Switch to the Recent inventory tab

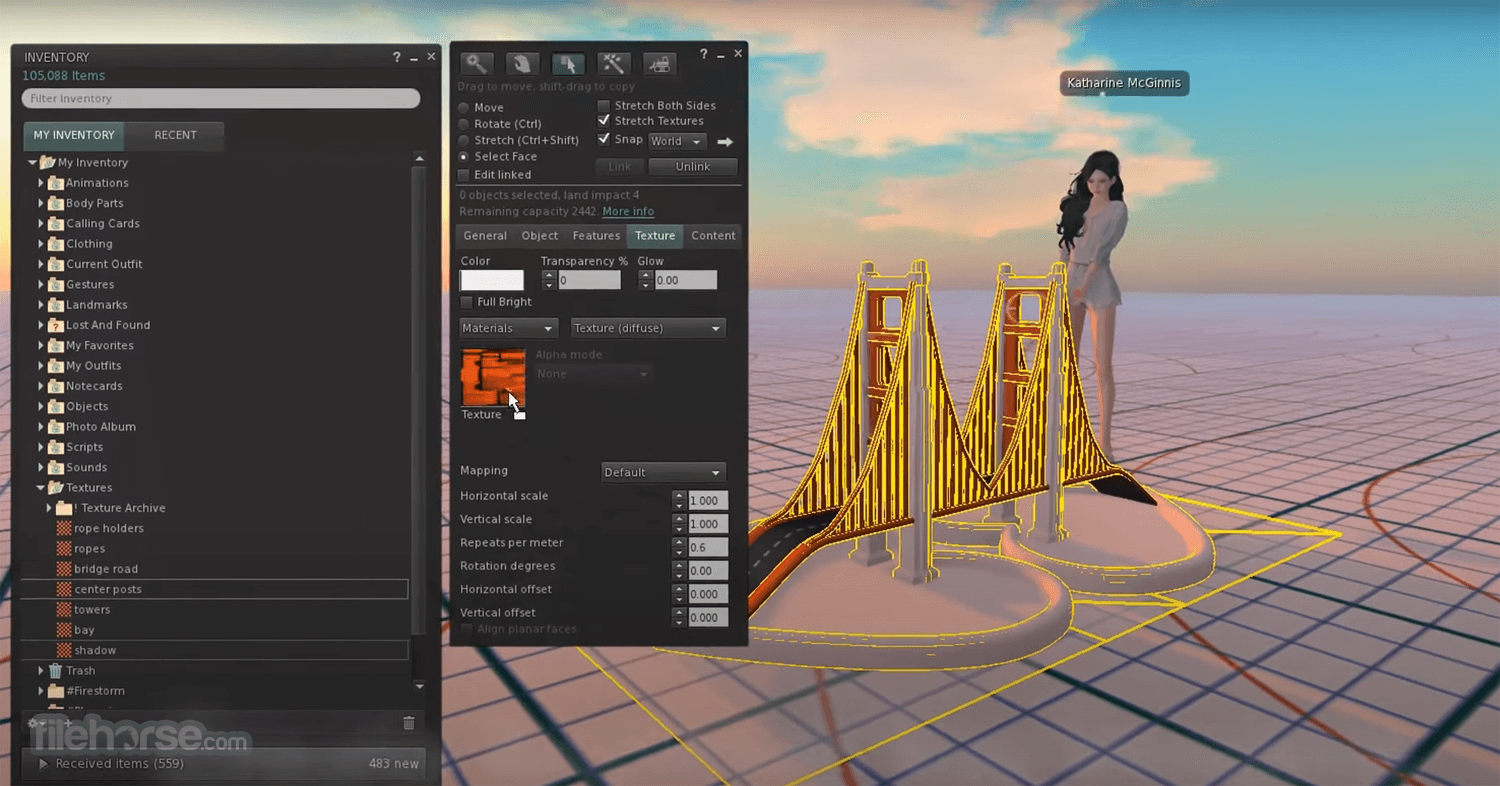(x=175, y=135)
